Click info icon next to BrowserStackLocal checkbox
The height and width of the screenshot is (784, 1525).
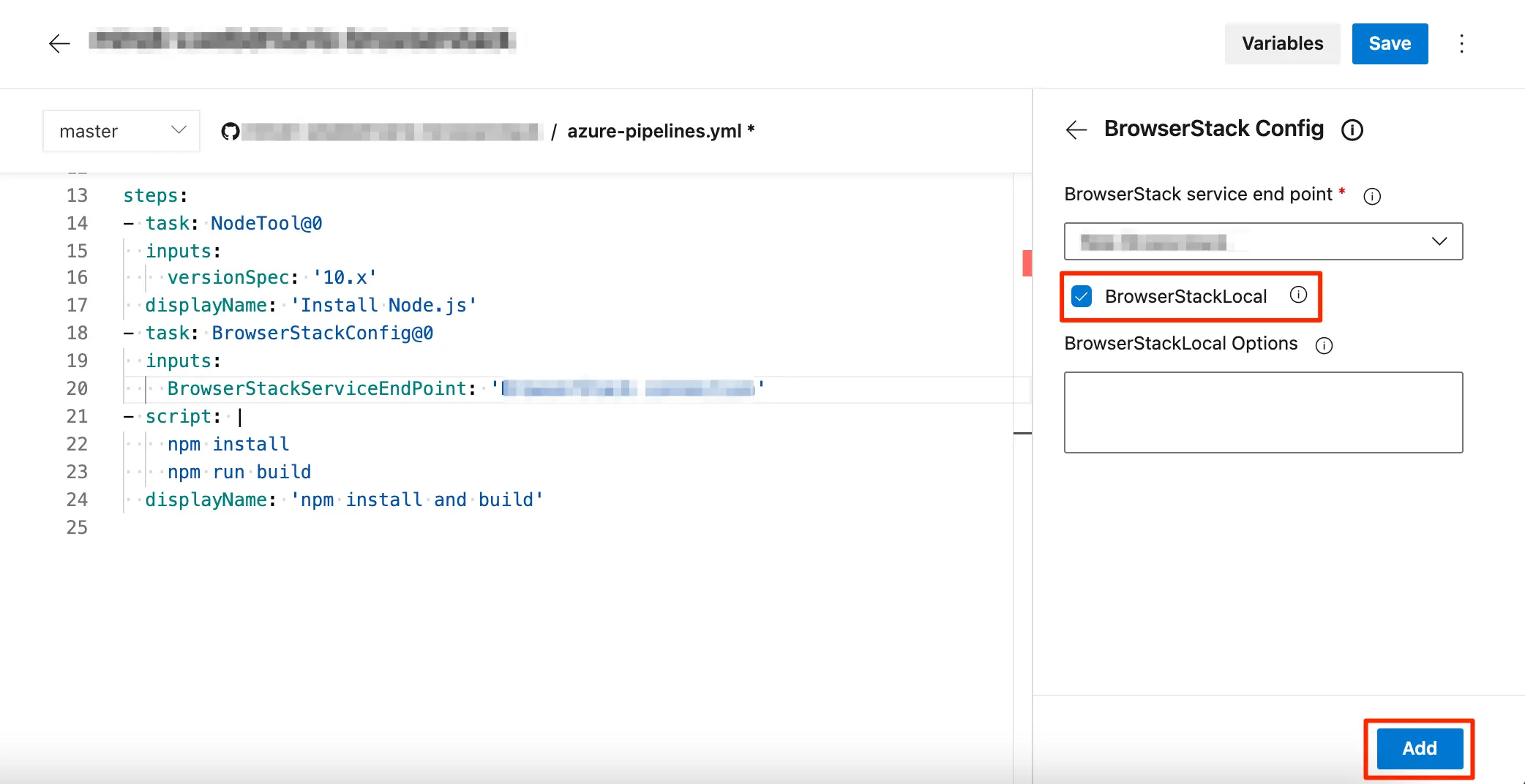(1298, 295)
